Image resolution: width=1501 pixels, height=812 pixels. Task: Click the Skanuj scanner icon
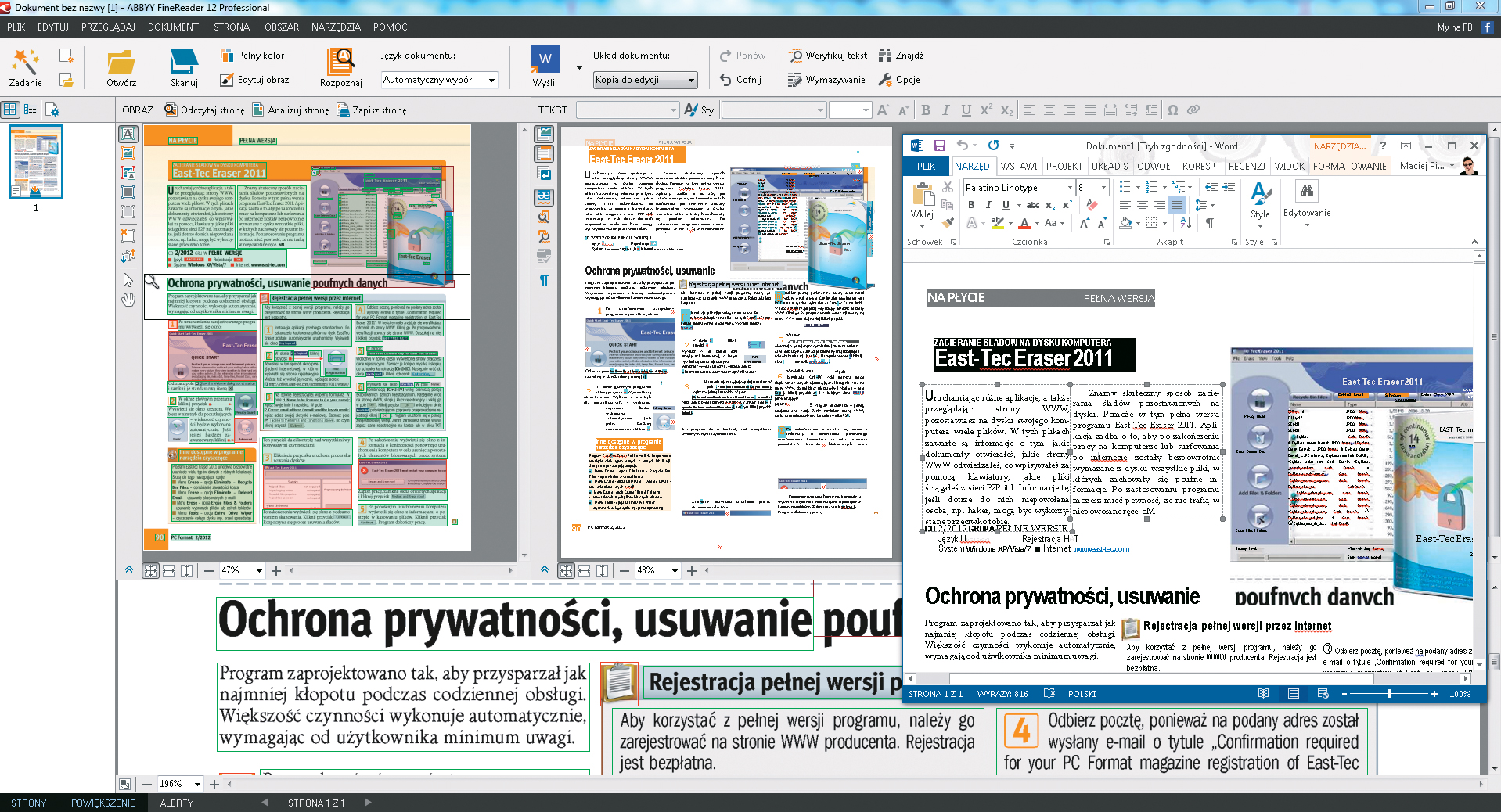click(x=184, y=61)
